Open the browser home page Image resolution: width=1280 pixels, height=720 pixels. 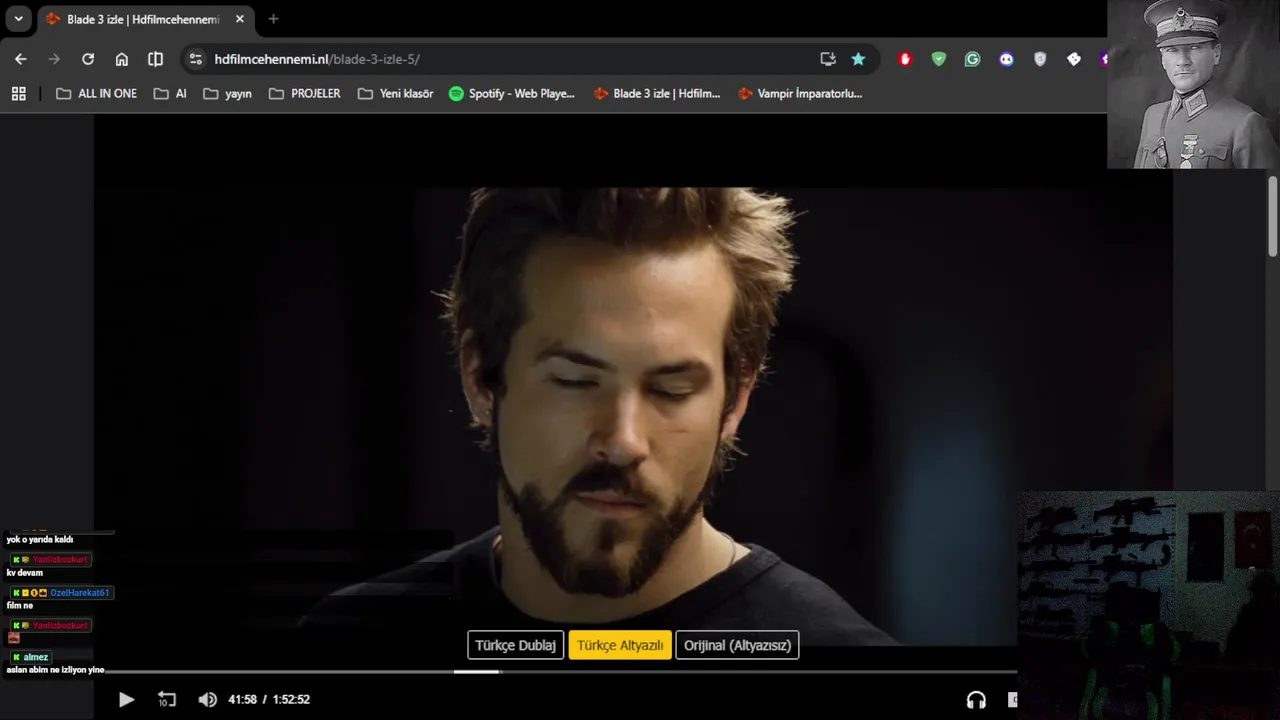click(x=122, y=59)
